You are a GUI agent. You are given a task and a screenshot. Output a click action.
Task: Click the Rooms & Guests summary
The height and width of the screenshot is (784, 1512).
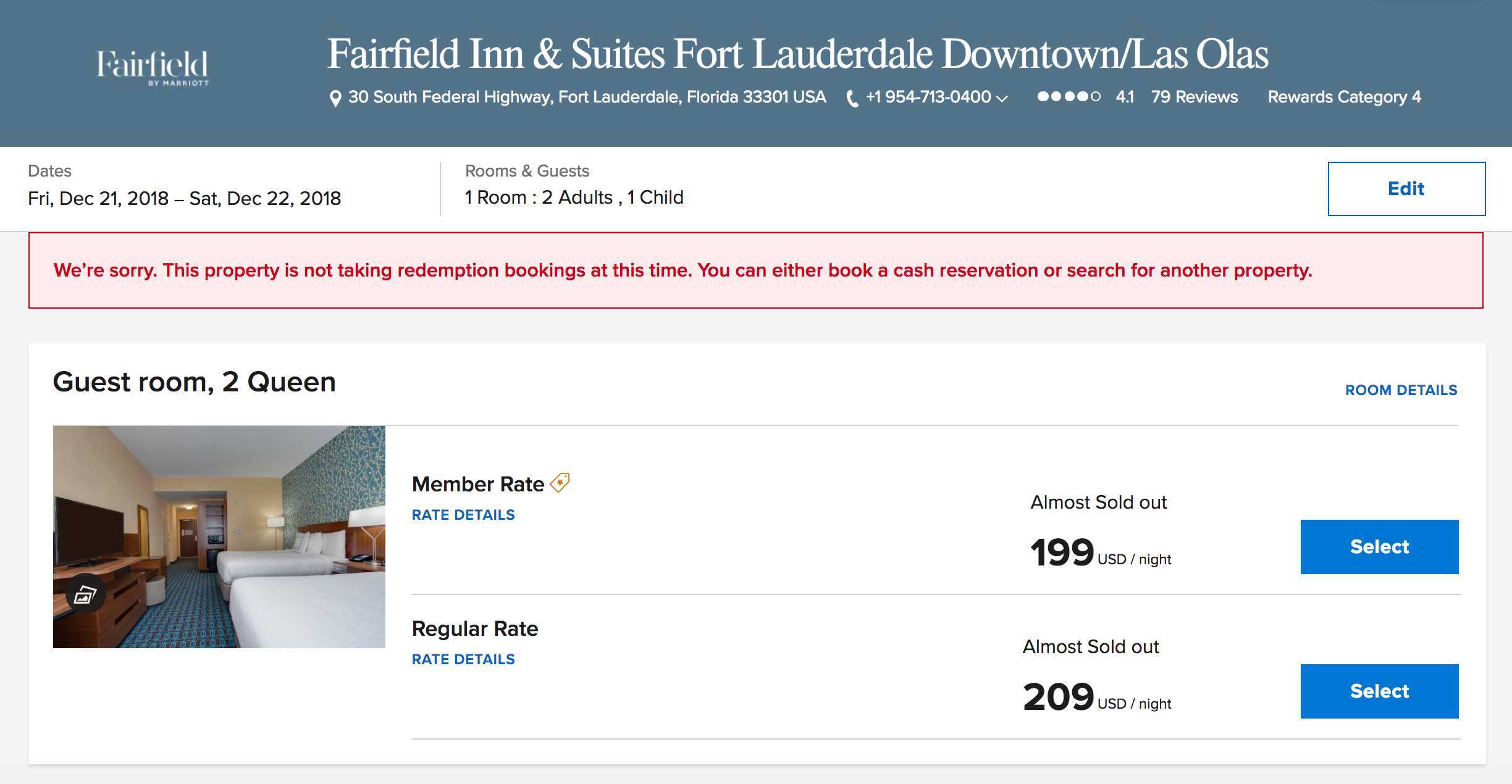click(x=574, y=198)
